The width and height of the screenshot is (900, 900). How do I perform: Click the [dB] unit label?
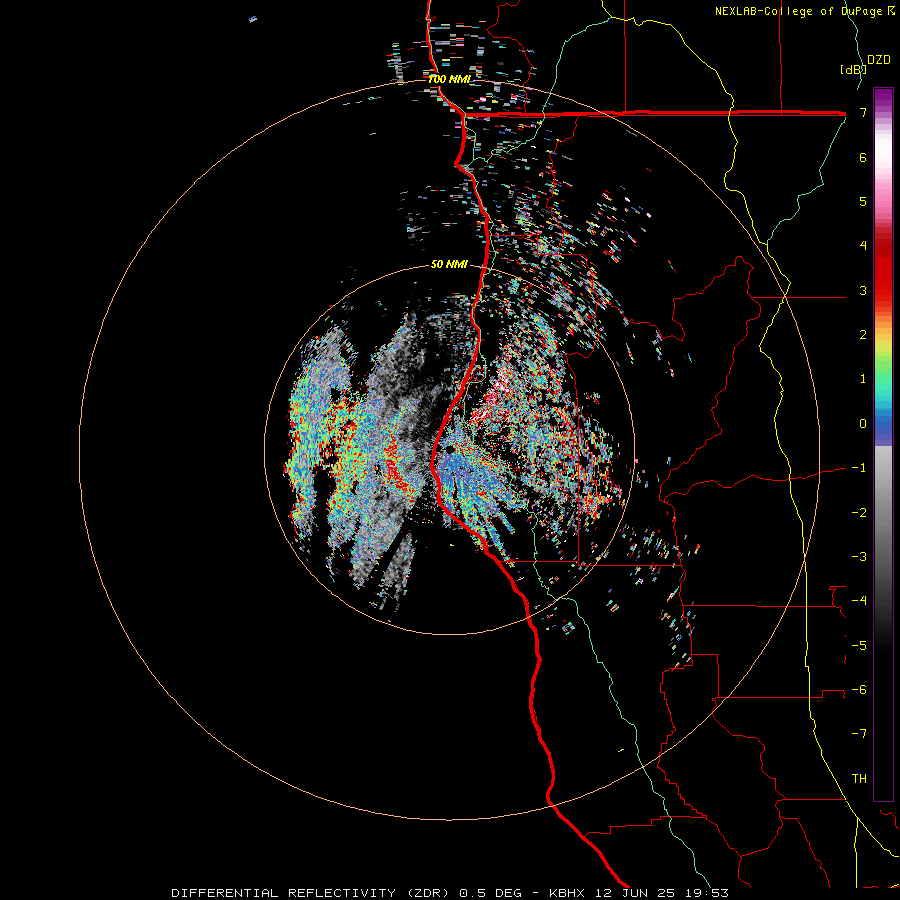coord(854,69)
